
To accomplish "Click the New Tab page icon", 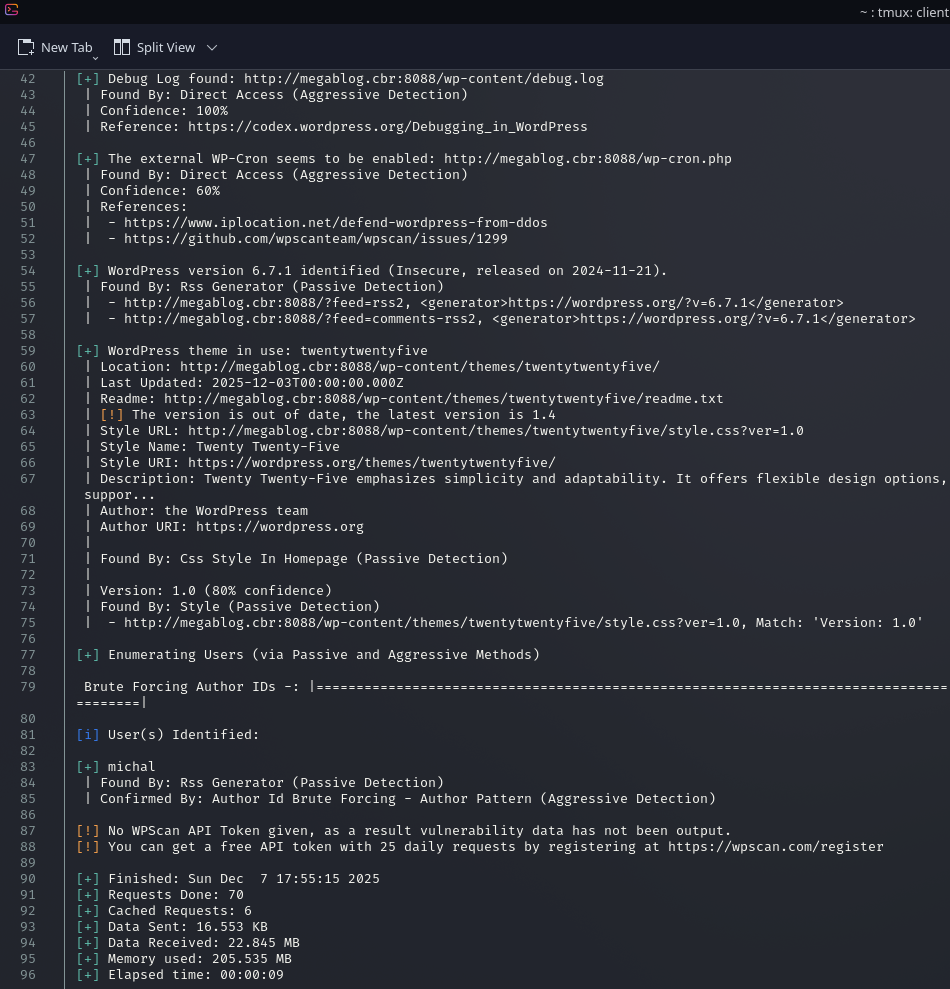I will (26, 47).
